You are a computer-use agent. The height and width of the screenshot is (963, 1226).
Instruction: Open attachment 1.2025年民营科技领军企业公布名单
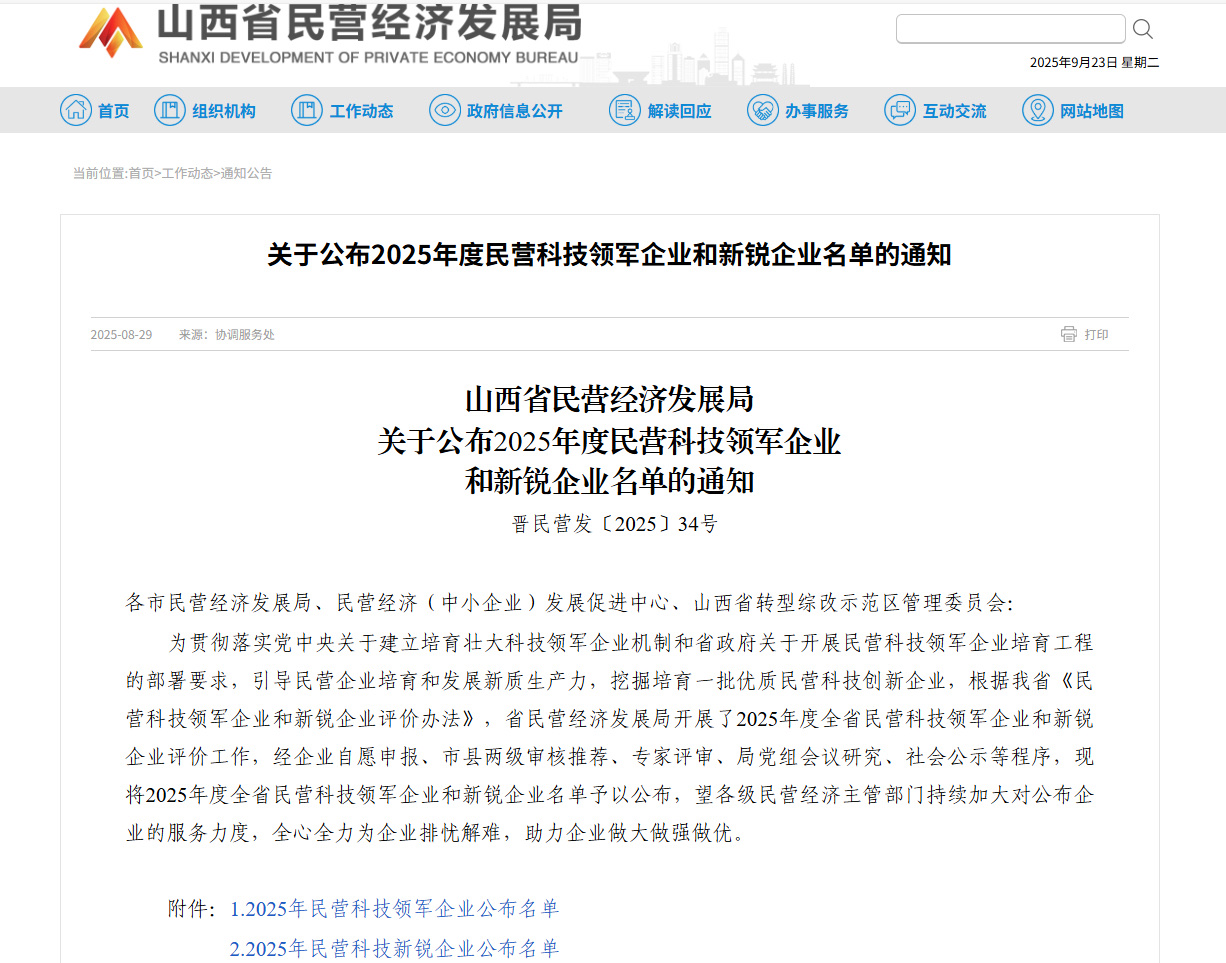394,908
